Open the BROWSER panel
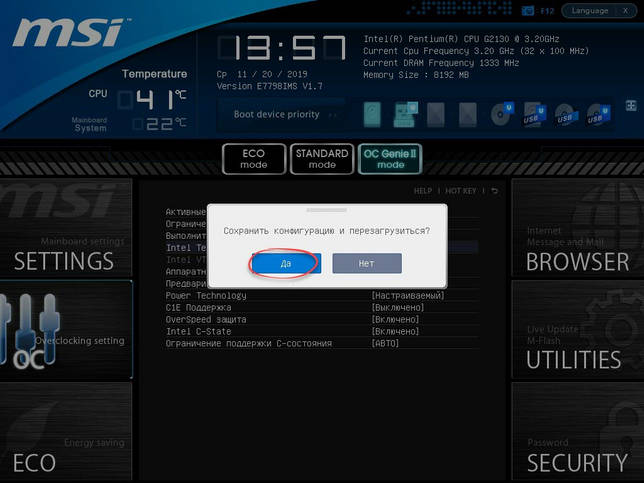644x483 pixels. (577, 227)
